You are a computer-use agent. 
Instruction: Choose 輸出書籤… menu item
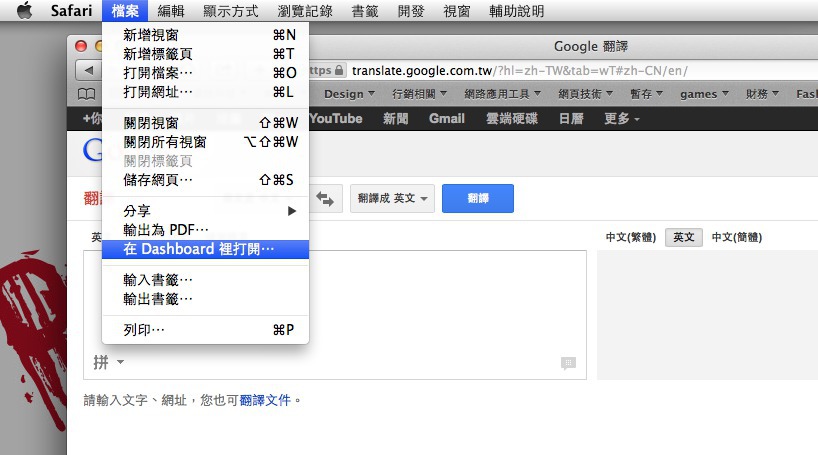[206, 299]
